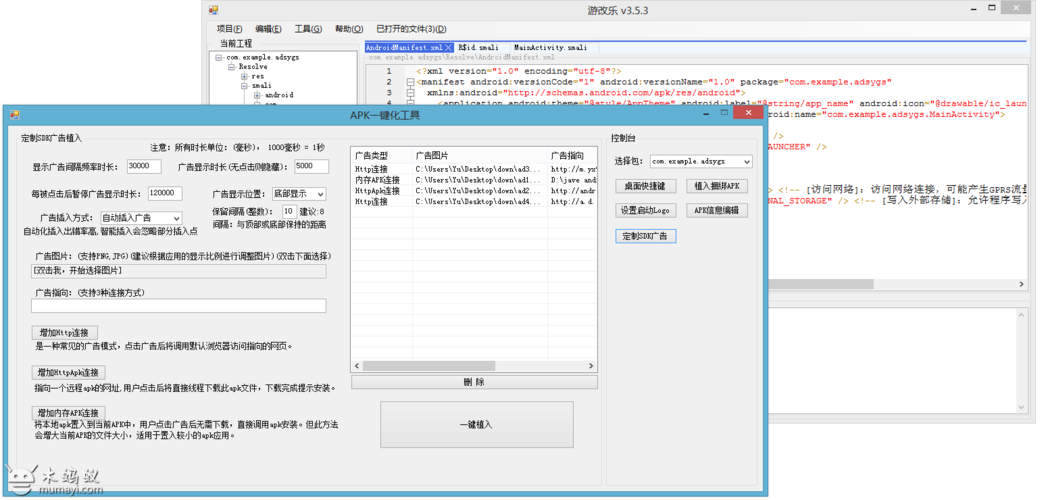Expand the res folder node

pos(244,77)
